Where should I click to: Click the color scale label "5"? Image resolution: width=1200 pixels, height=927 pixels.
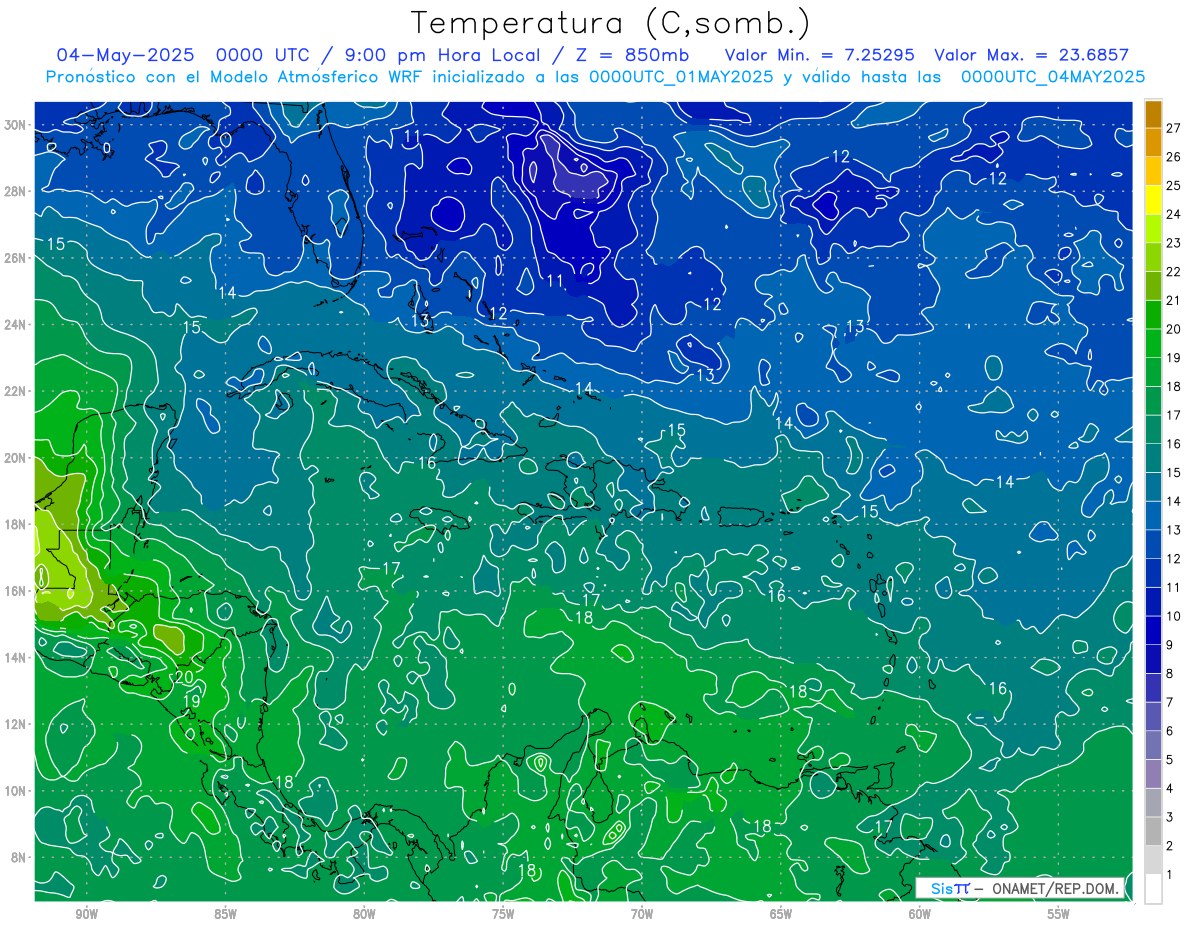[x=1170, y=760]
